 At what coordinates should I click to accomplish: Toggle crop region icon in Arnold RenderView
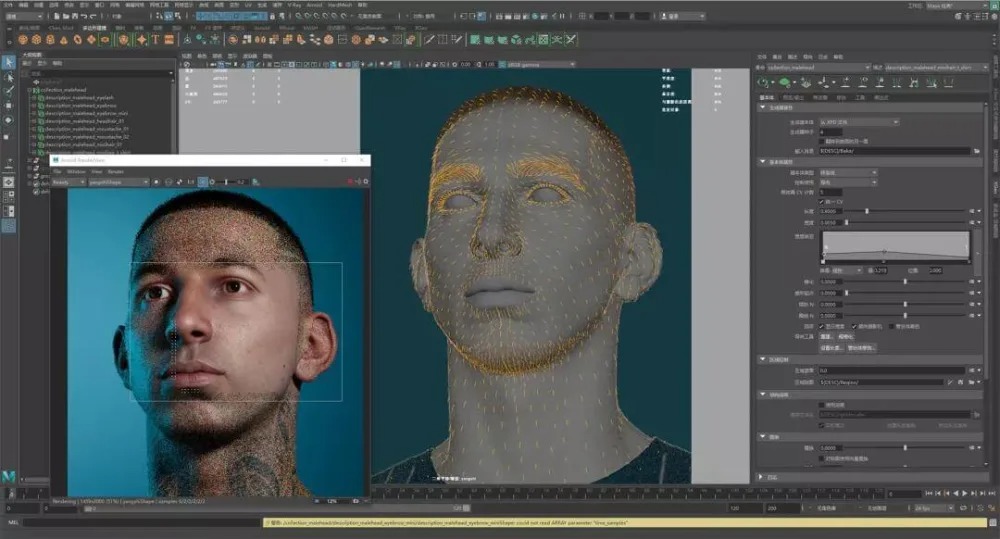click(203, 182)
